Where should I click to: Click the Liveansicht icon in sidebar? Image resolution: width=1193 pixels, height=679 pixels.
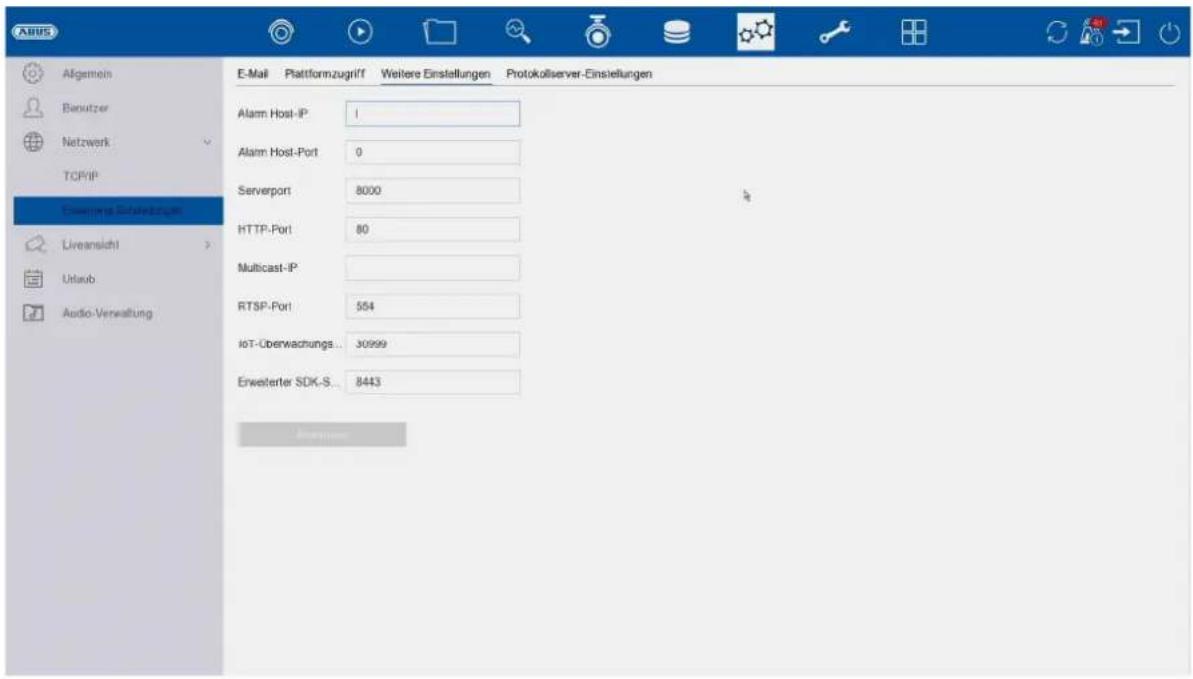click(x=33, y=244)
